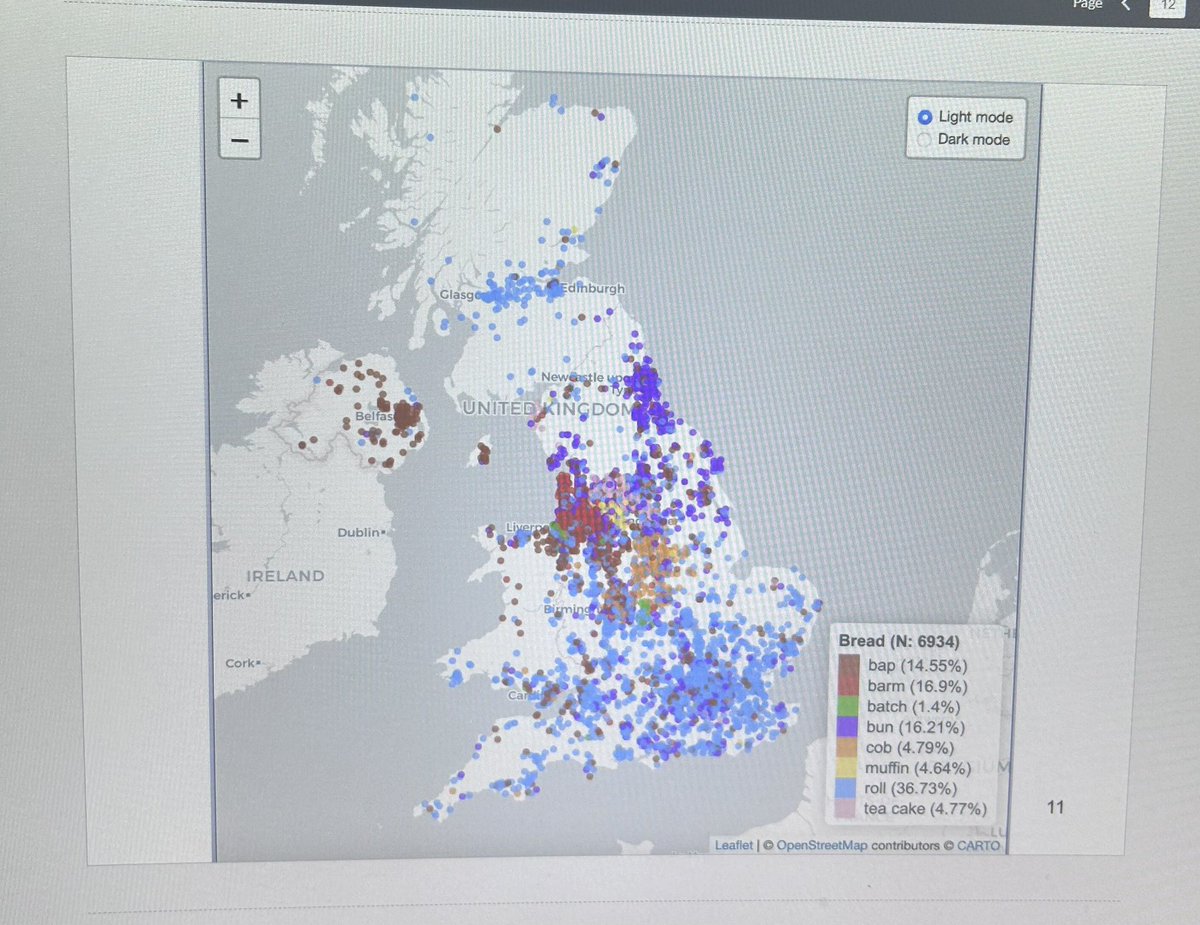Image resolution: width=1200 pixels, height=925 pixels.
Task: Click the green batch color swatch
Action: coord(849,706)
